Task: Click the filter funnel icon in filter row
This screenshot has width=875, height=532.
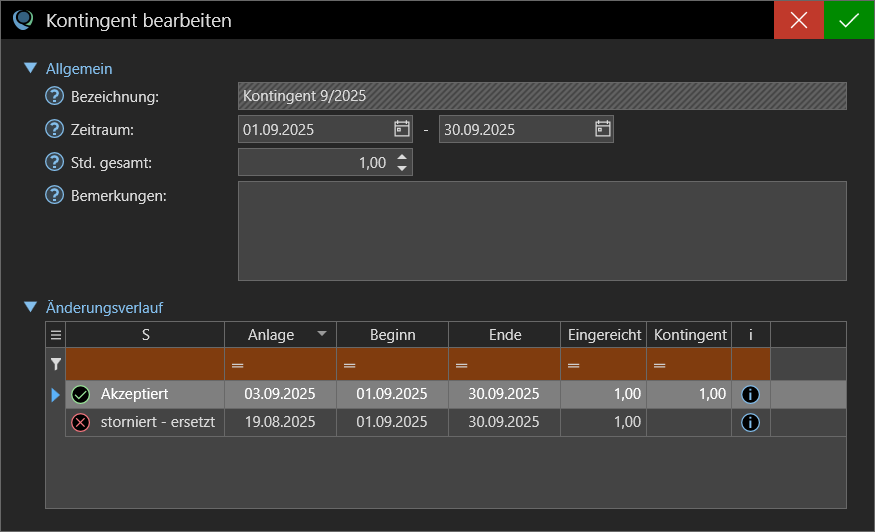Action: [56, 365]
